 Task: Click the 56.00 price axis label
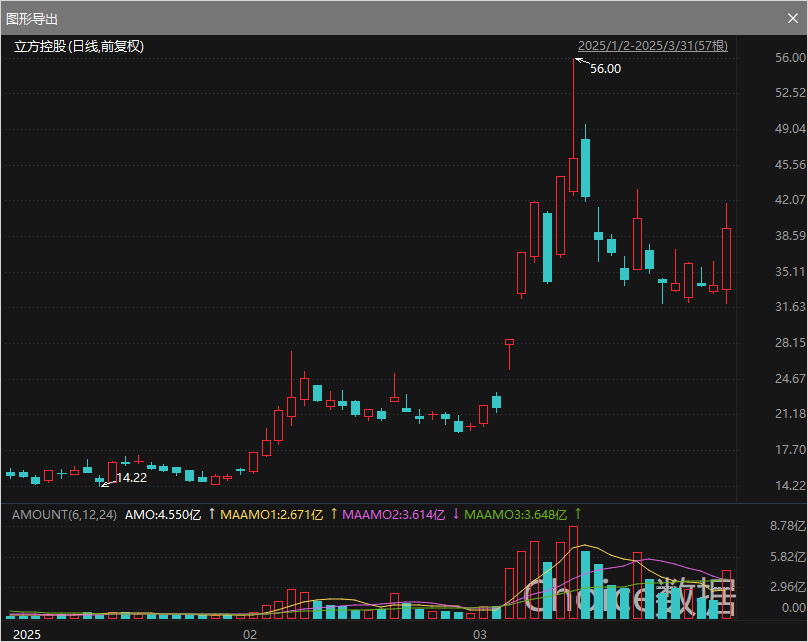[790, 58]
